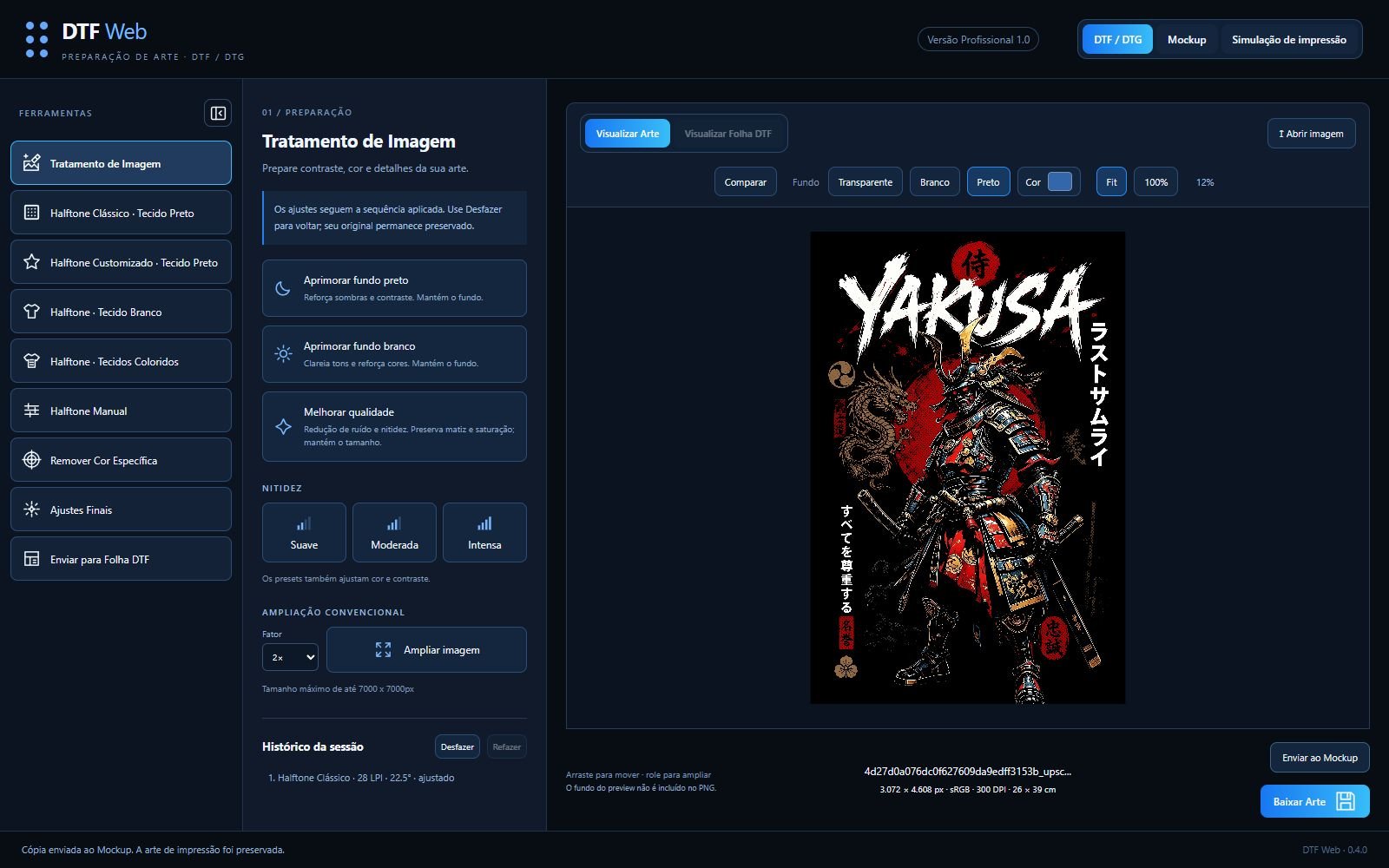Download art with Baixar Arte

click(1314, 801)
